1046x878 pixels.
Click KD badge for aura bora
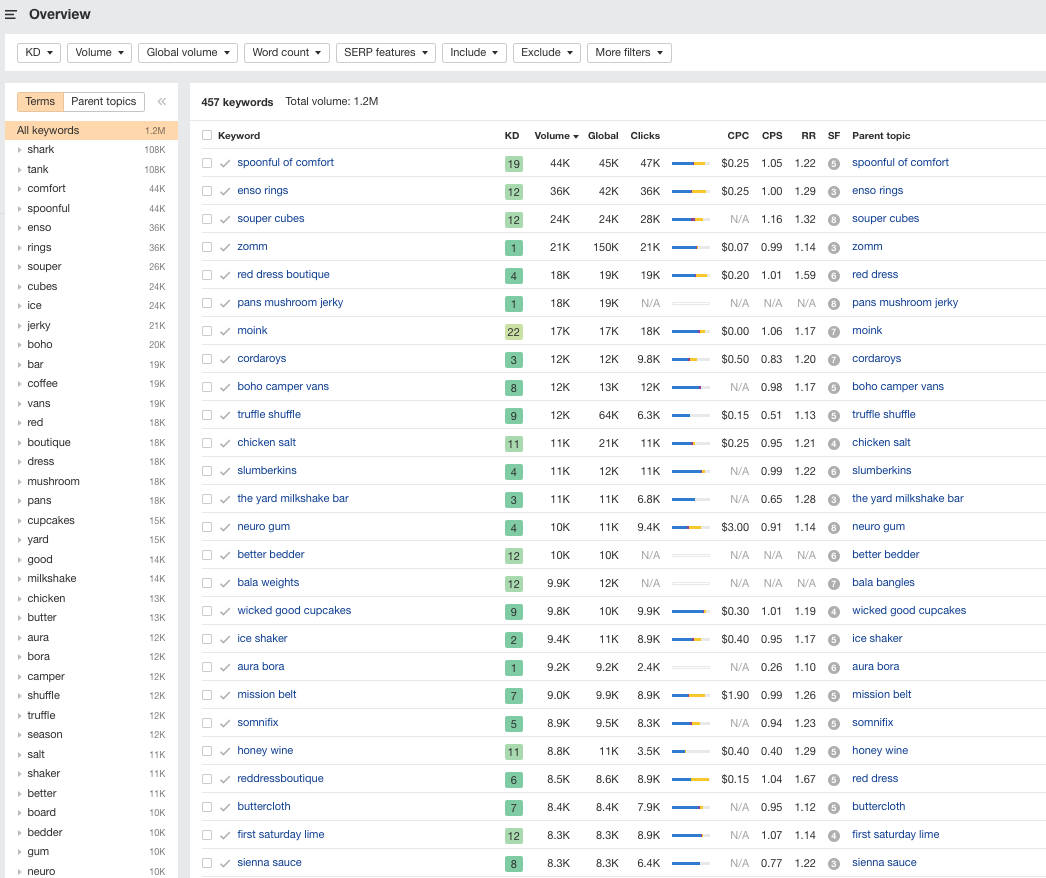click(514, 668)
